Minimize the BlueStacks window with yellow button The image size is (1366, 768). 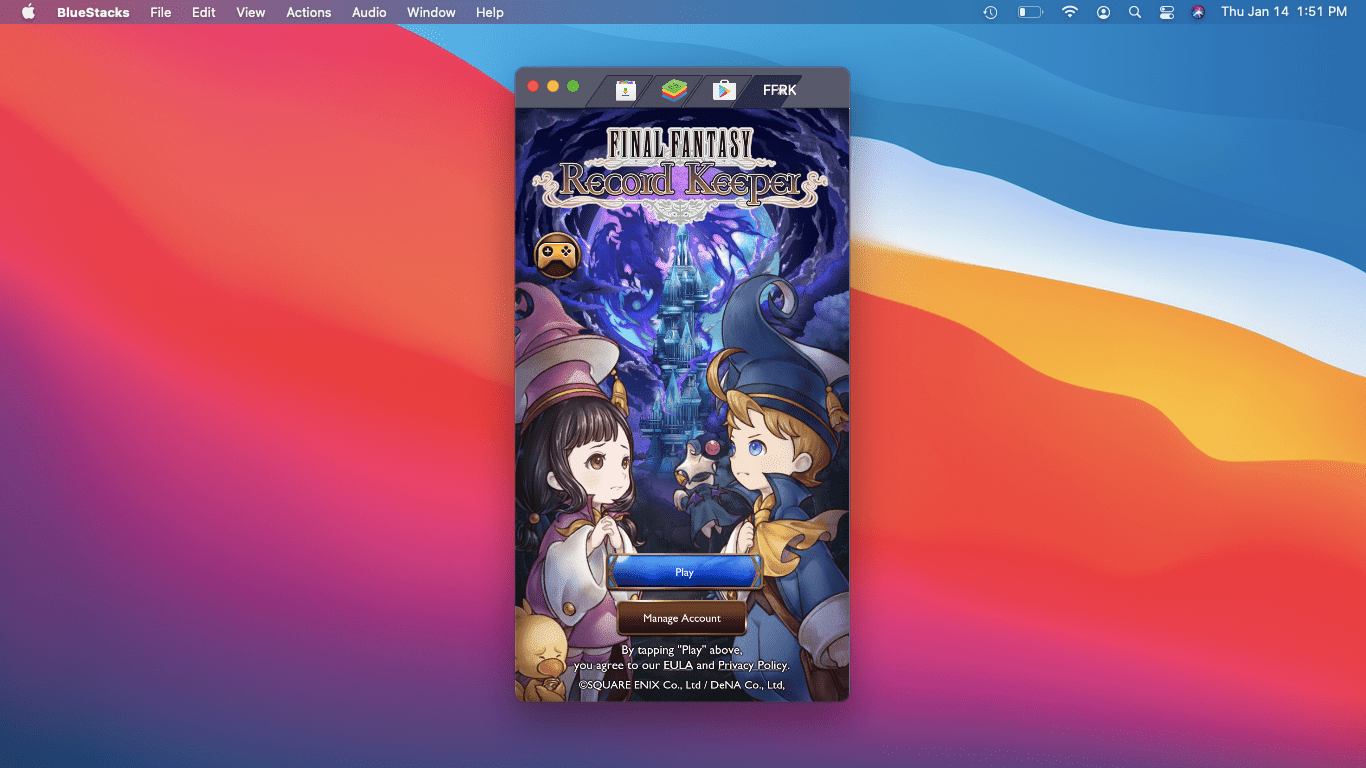click(553, 86)
